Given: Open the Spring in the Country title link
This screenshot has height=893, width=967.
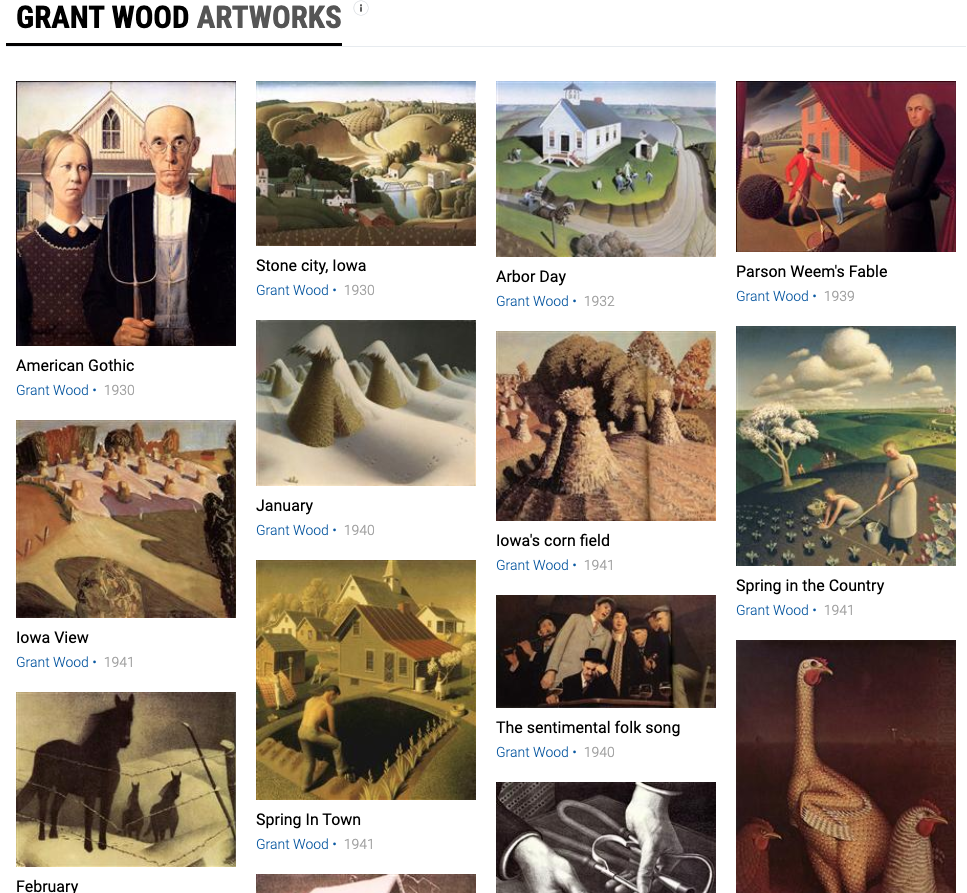Looking at the screenshot, I should click(810, 585).
